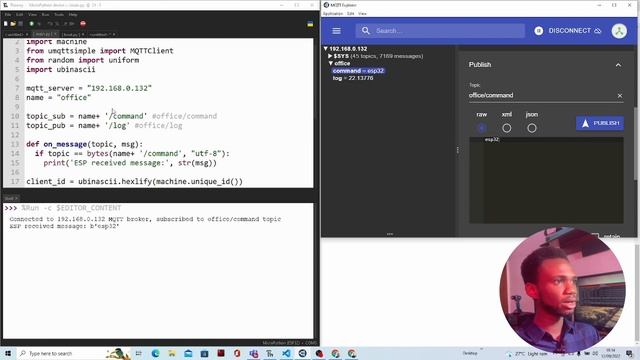Click the magnifier icon in the search bar

(365, 31)
